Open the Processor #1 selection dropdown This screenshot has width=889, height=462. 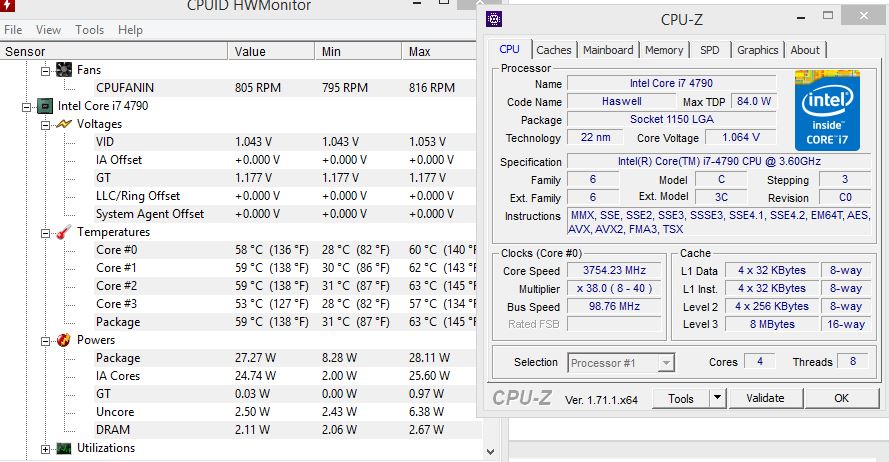666,362
